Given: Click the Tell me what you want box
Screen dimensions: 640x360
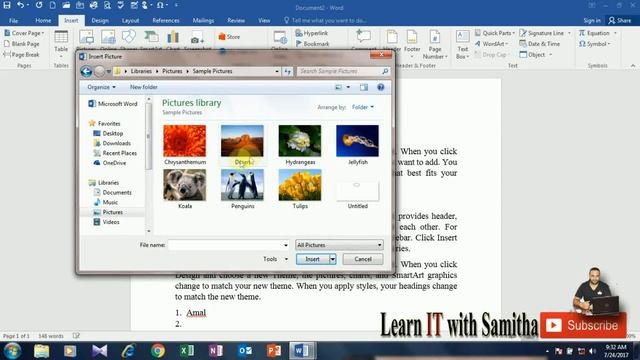Looking at the screenshot, I should (325, 20).
